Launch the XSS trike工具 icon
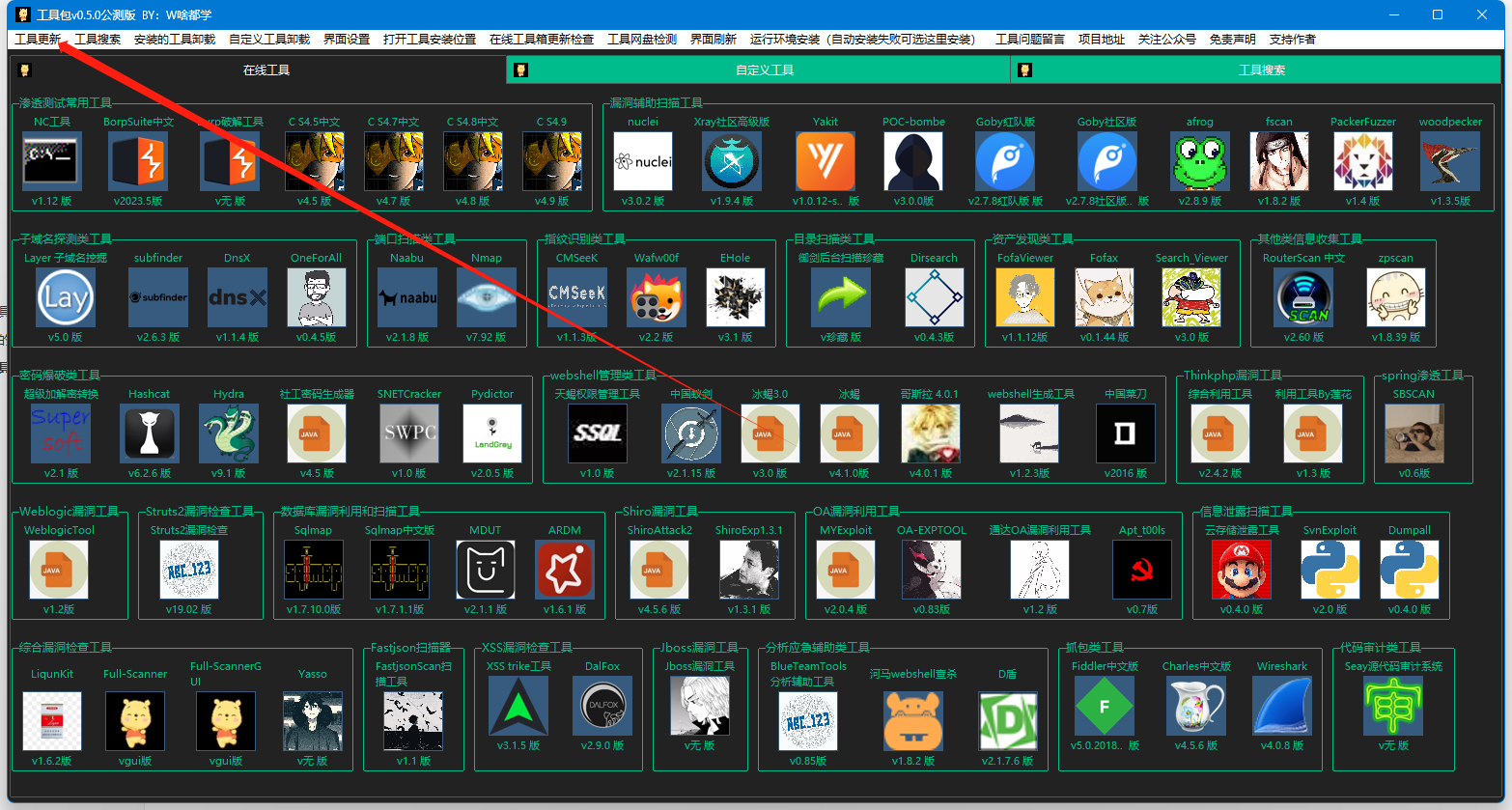This screenshot has width=1512, height=810. point(518,706)
